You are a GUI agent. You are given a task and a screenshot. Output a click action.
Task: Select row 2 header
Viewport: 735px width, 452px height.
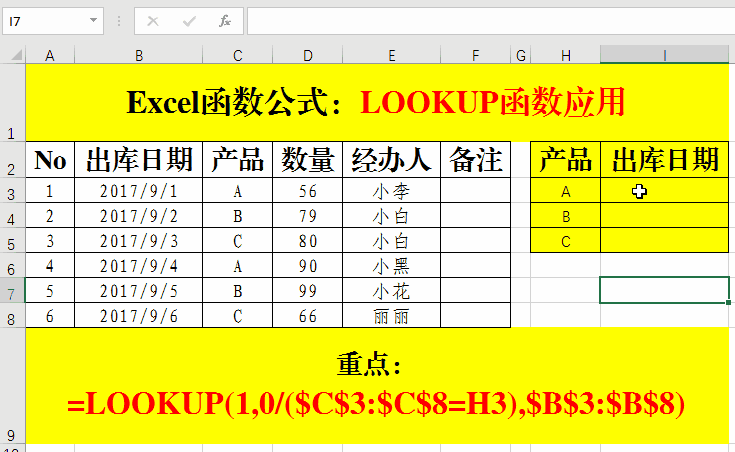[x=12, y=159]
